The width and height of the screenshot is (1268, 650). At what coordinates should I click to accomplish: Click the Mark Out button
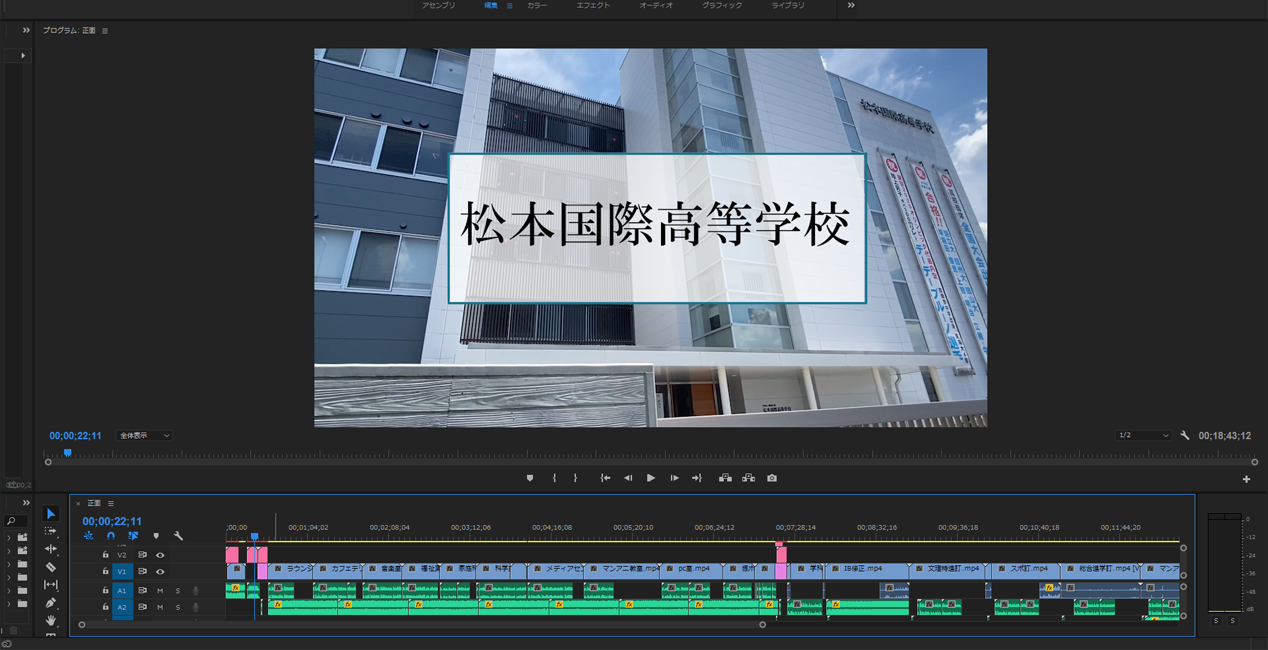click(576, 478)
